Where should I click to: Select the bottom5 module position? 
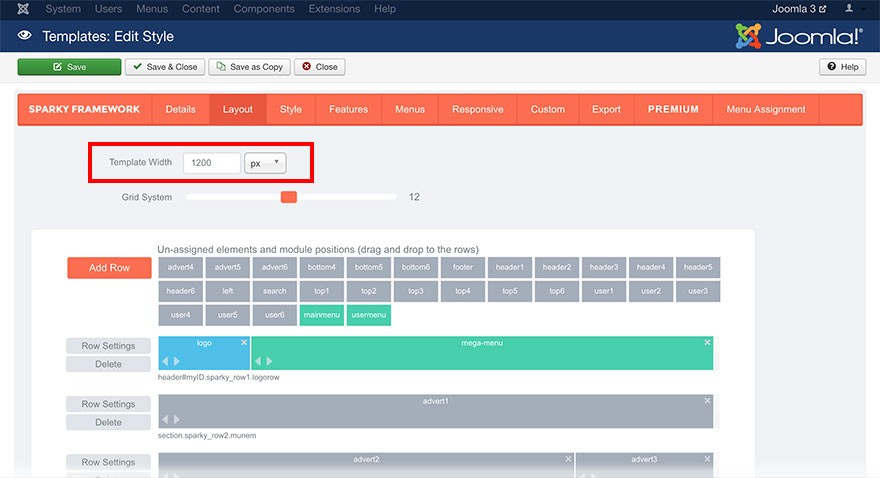click(x=369, y=267)
